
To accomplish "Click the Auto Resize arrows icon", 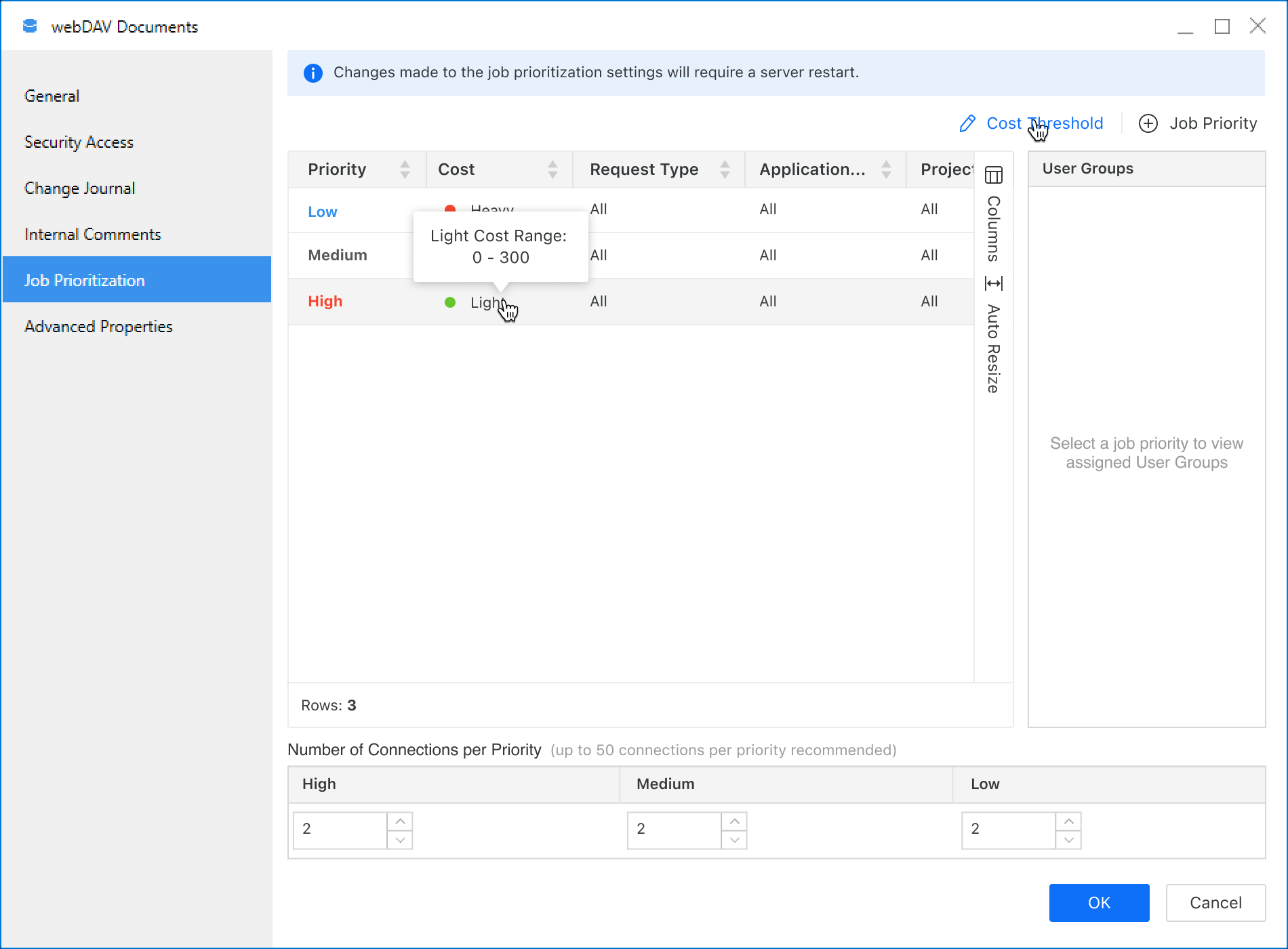I will pyautogui.click(x=994, y=283).
